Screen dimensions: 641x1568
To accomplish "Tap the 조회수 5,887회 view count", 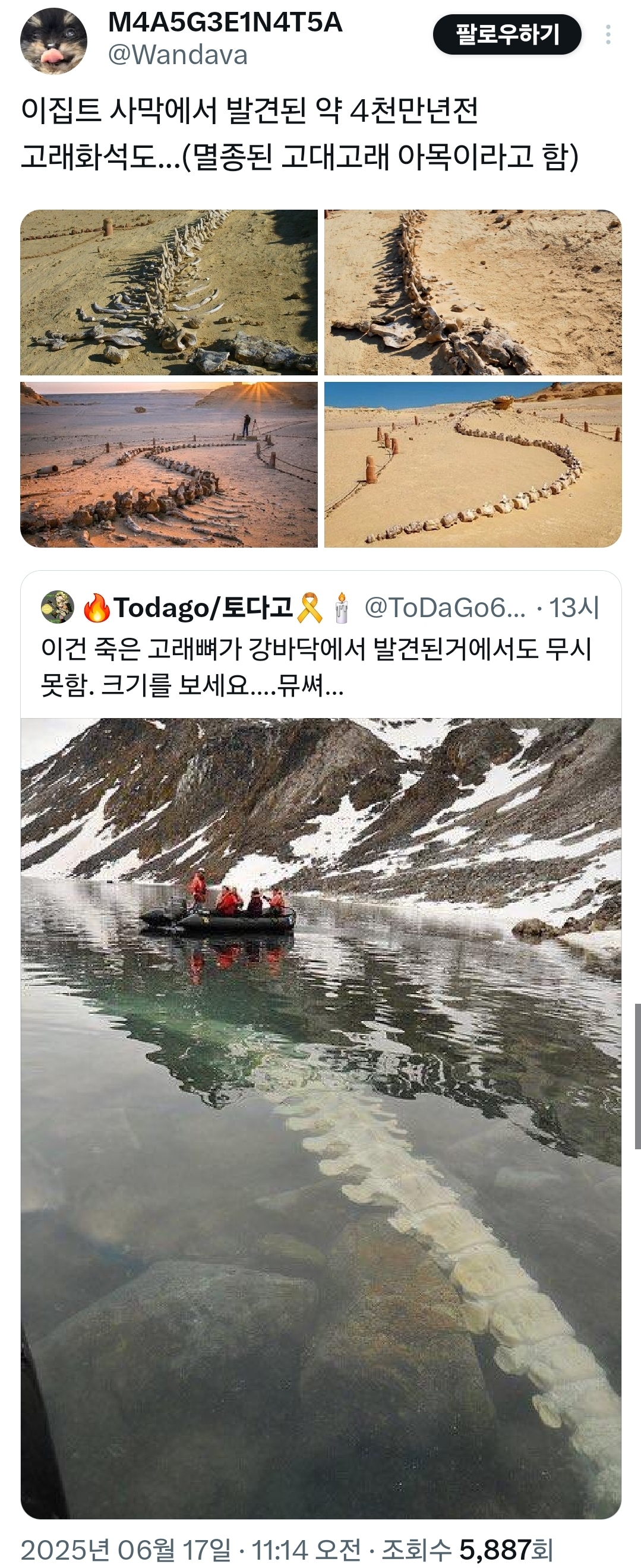I will 467,1550.
